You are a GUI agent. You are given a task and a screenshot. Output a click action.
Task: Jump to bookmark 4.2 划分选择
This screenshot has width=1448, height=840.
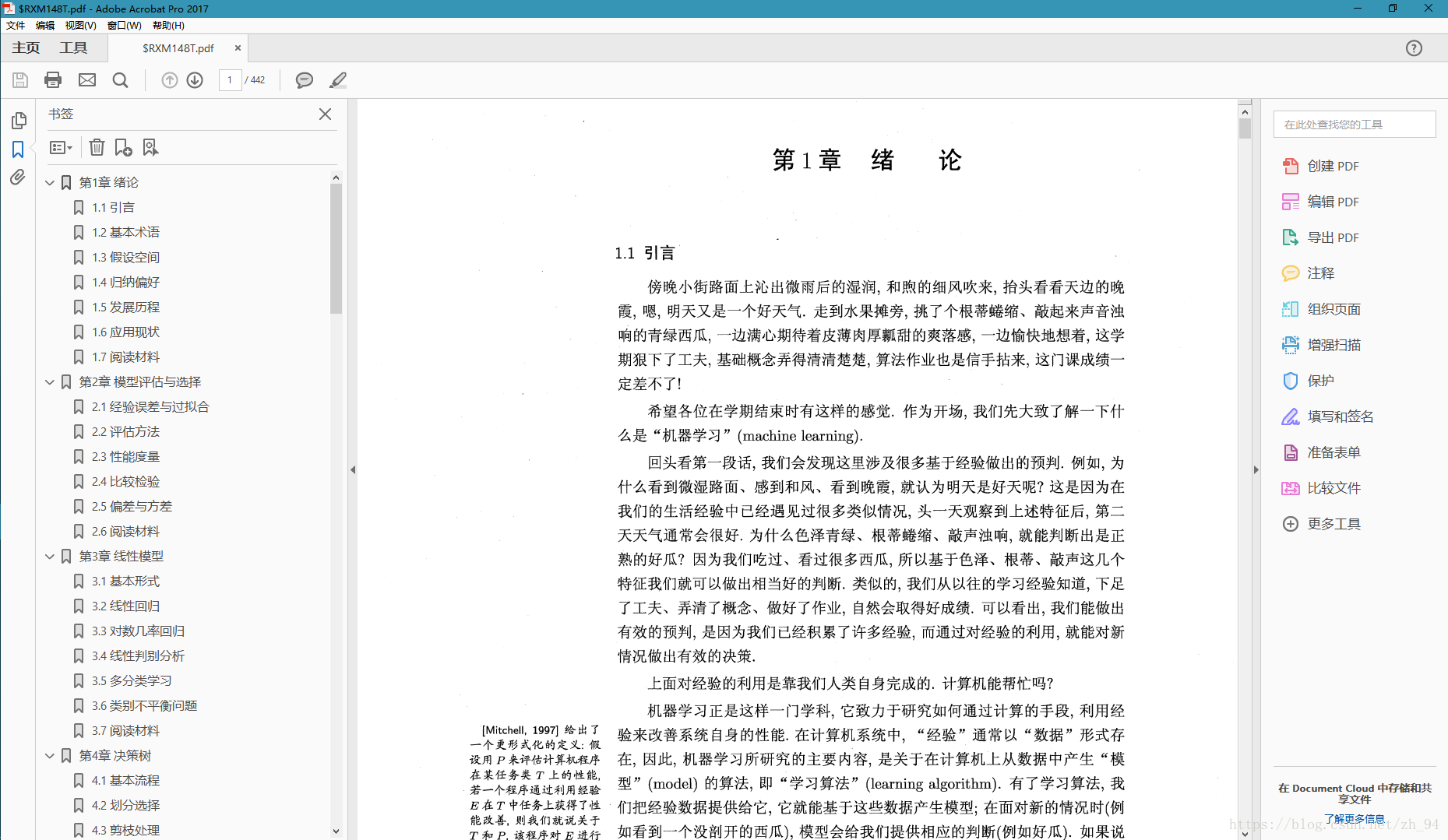(x=125, y=805)
